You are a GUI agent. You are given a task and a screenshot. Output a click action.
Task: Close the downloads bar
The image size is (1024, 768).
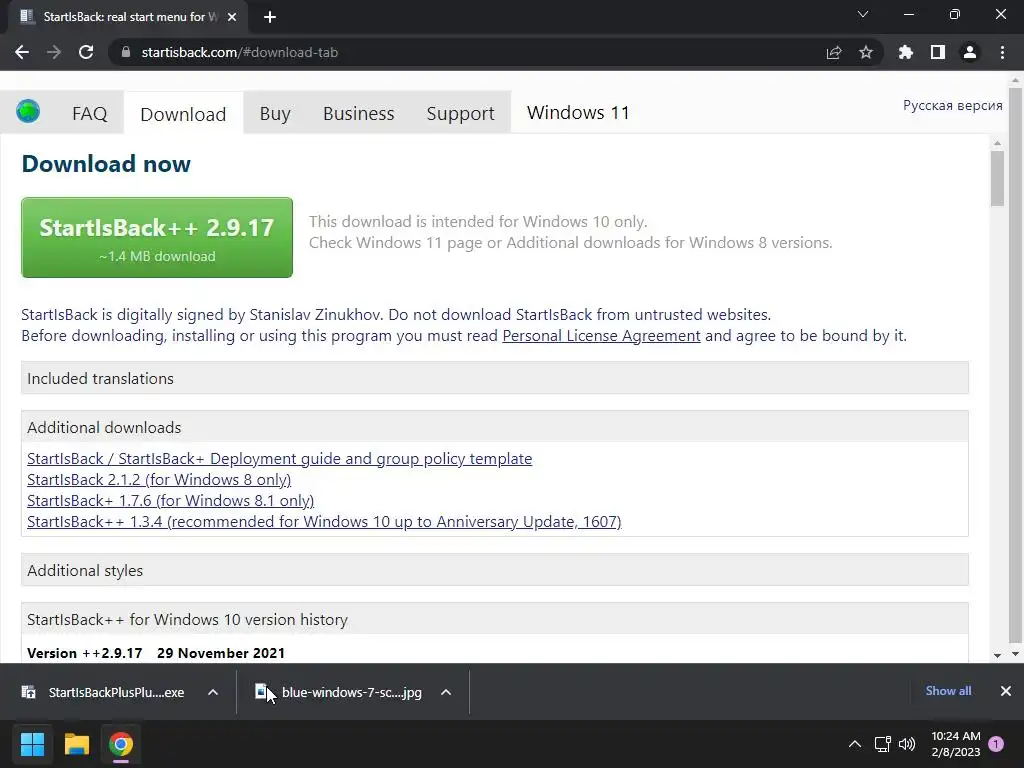[1006, 691]
